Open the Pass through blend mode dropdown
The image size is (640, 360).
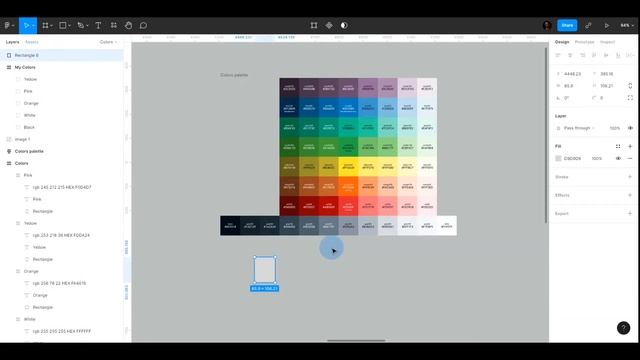tap(579, 128)
